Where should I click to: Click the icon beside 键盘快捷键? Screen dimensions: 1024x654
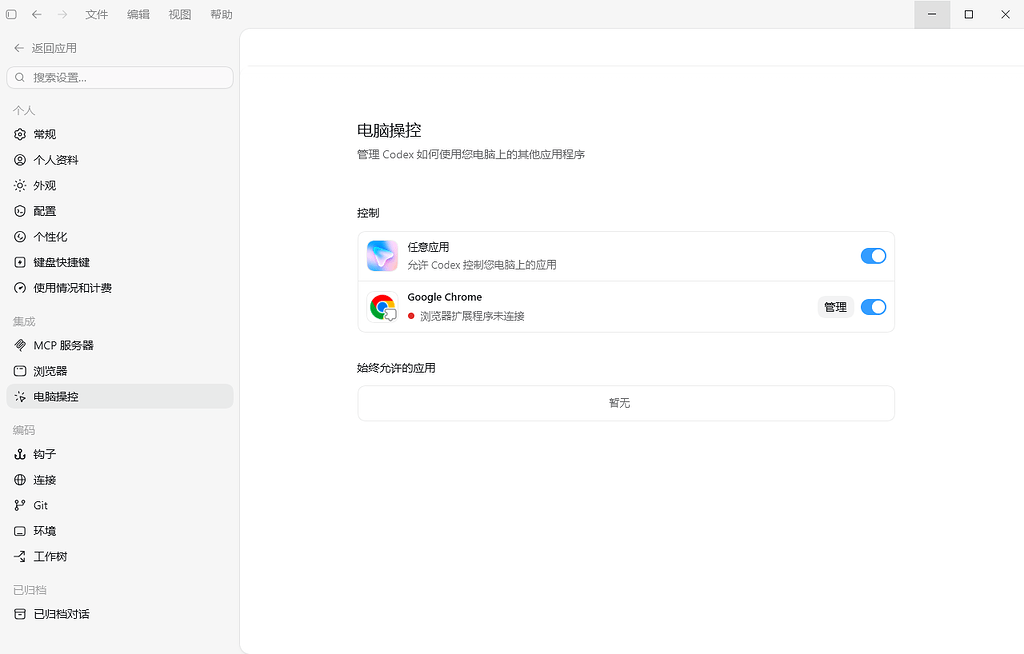(x=20, y=263)
